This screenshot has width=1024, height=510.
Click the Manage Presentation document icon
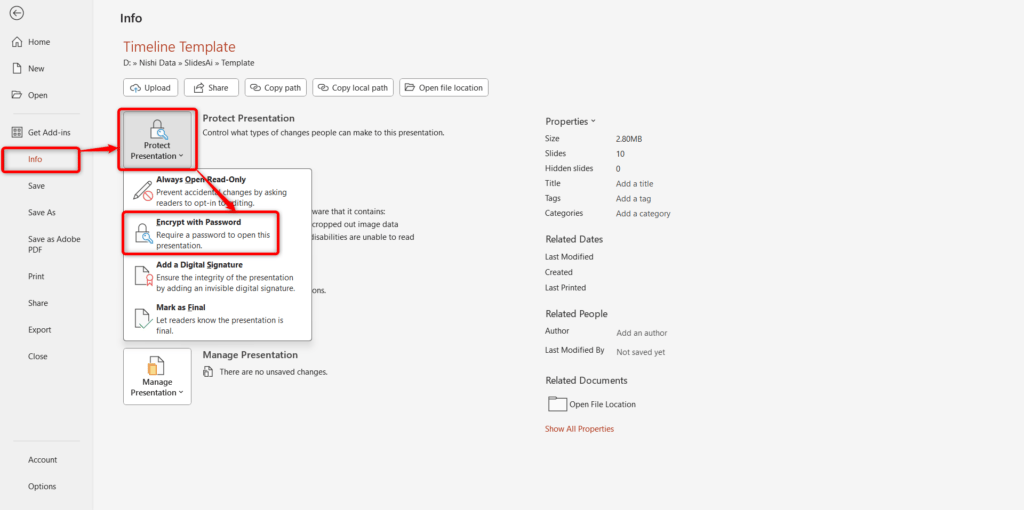click(157, 365)
